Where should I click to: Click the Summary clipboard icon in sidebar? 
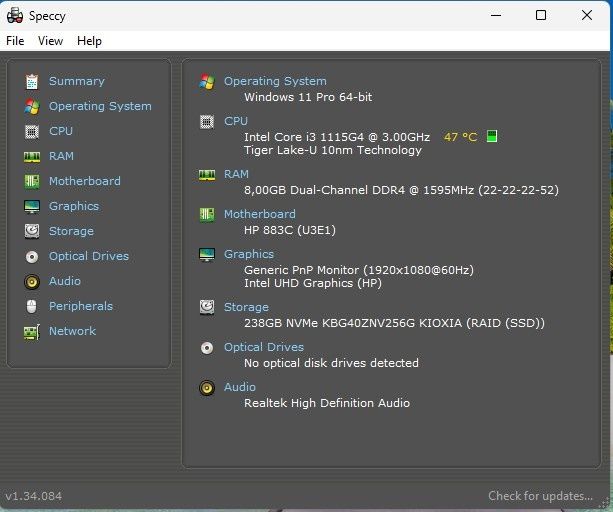(x=32, y=82)
